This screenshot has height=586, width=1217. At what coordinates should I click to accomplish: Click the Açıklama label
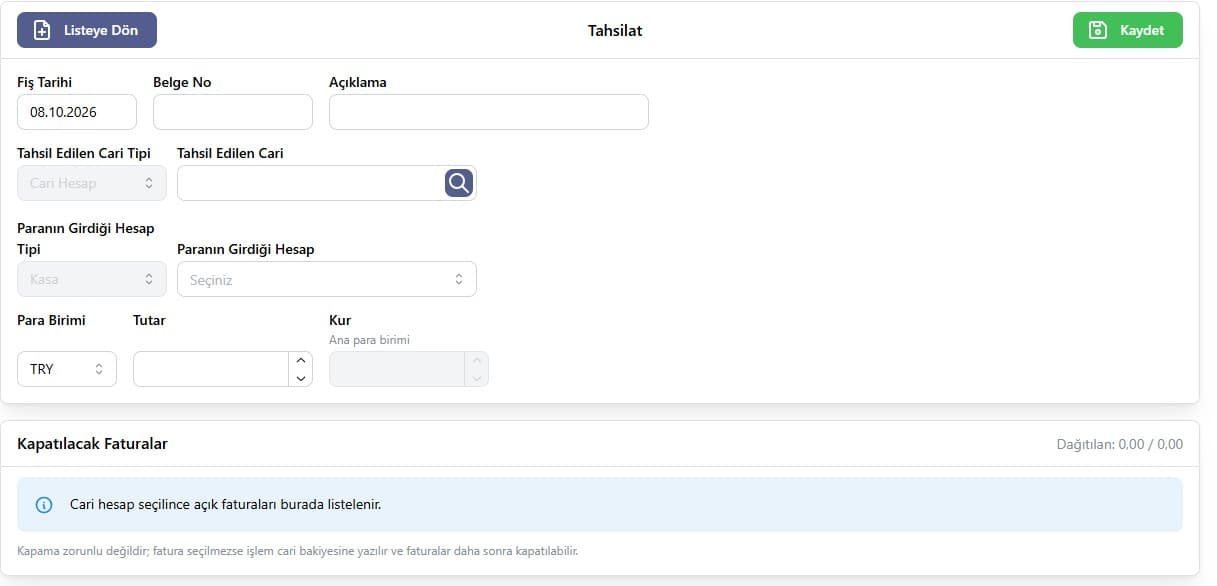[x=358, y=82]
